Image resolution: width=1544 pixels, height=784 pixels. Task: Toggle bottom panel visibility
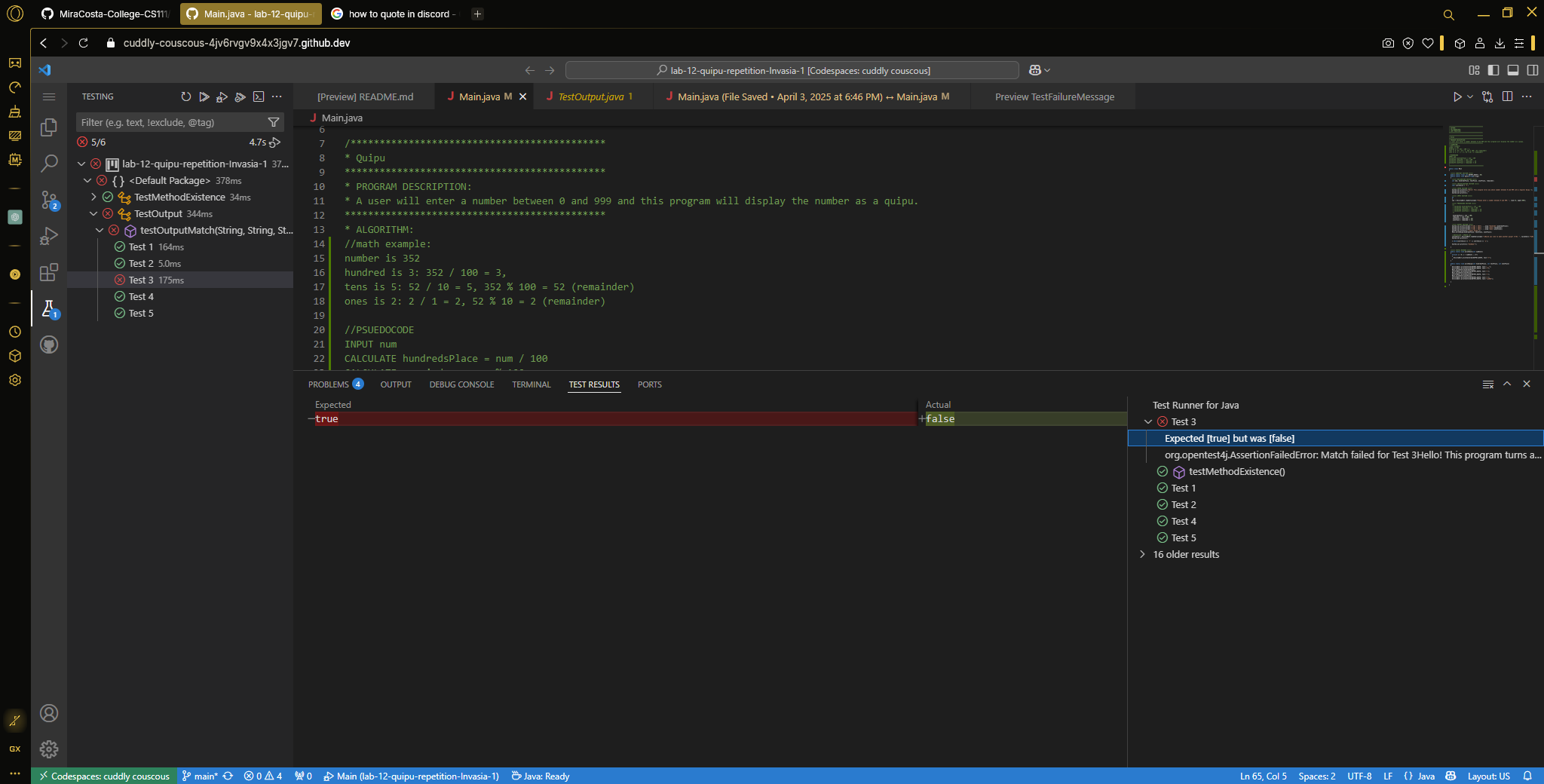[x=1513, y=70]
